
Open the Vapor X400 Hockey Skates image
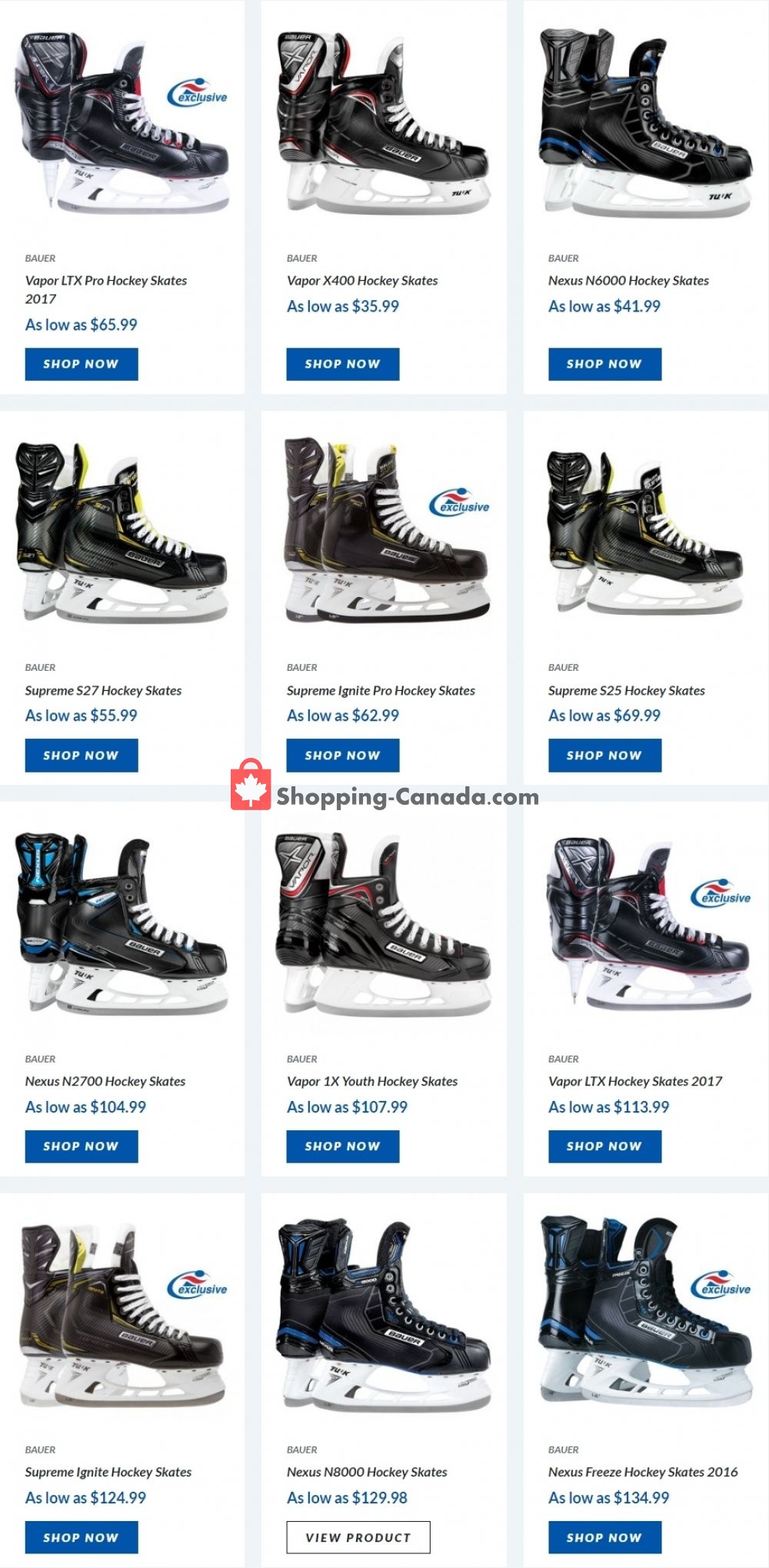click(x=383, y=123)
